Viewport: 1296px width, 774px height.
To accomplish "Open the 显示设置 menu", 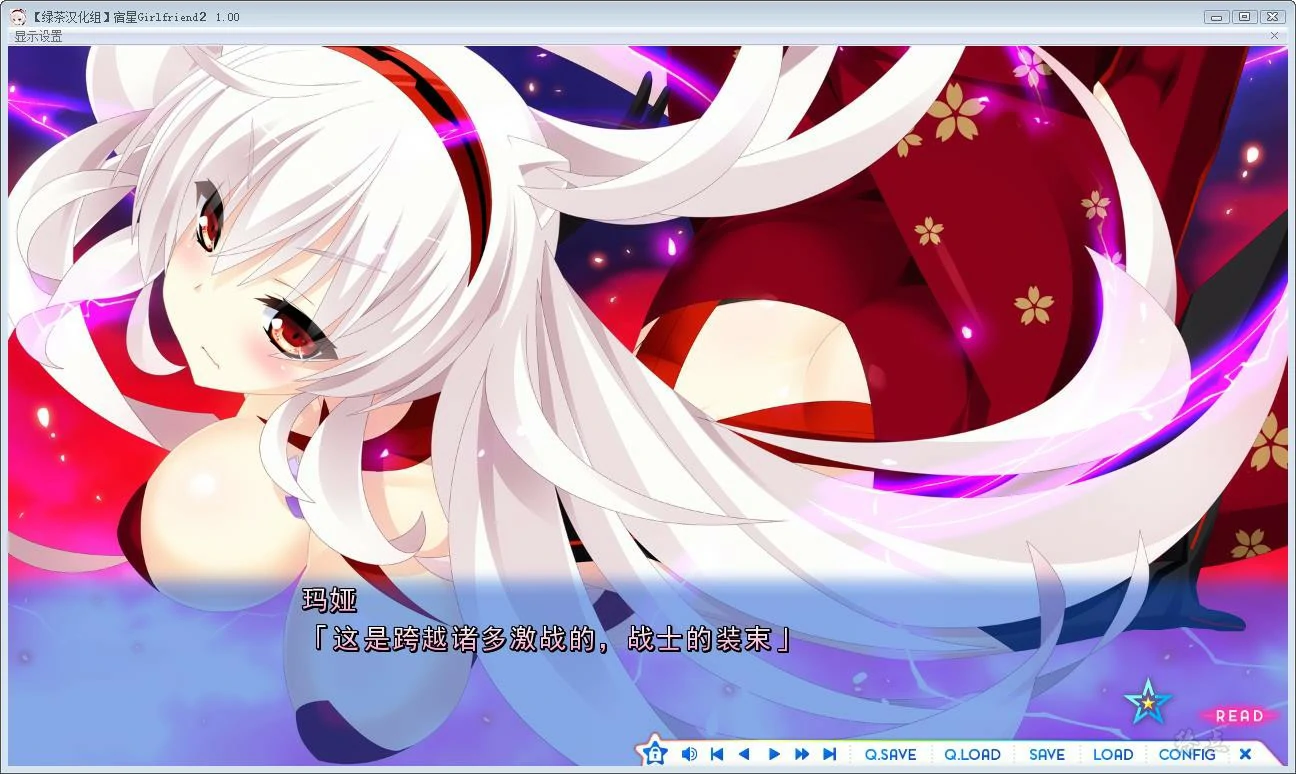I will coord(38,36).
